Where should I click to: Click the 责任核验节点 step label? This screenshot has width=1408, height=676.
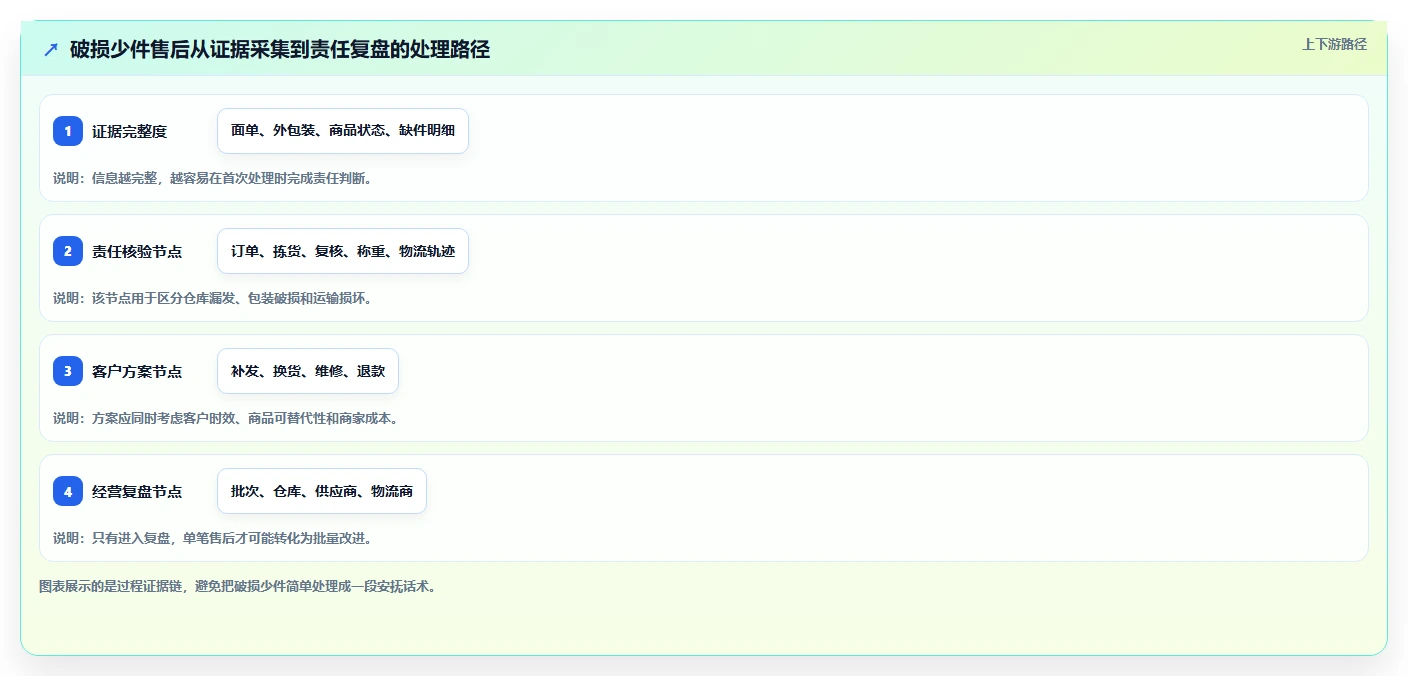(137, 251)
